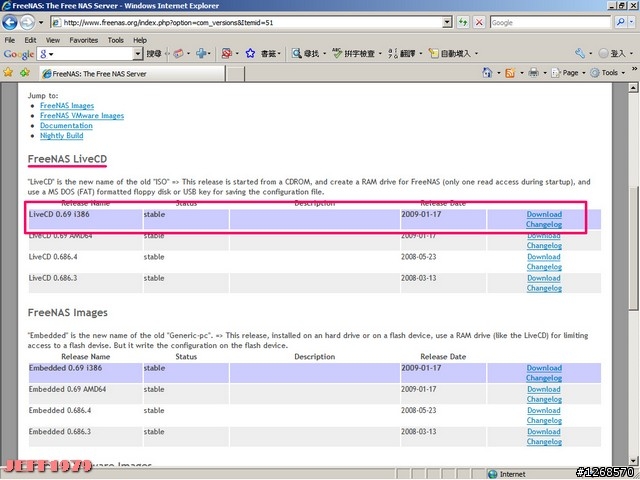Follow the Nightly Build jump link

[x=62, y=136]
